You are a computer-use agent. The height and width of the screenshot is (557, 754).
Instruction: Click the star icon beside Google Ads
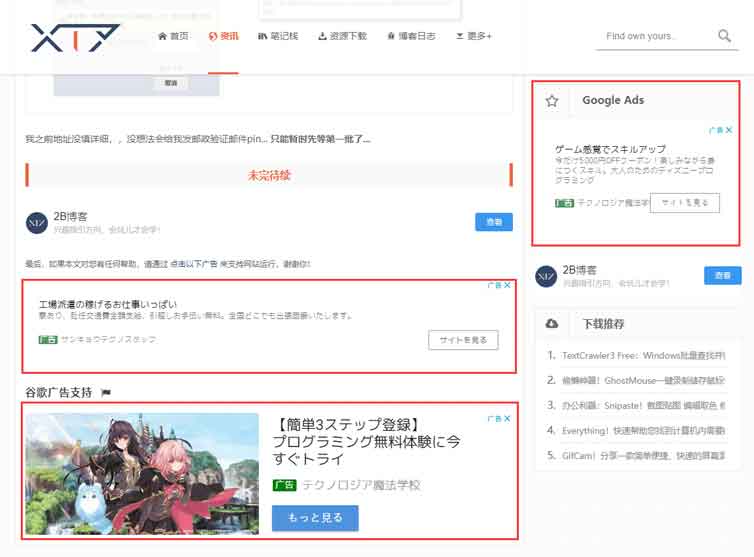pos(552,101)
